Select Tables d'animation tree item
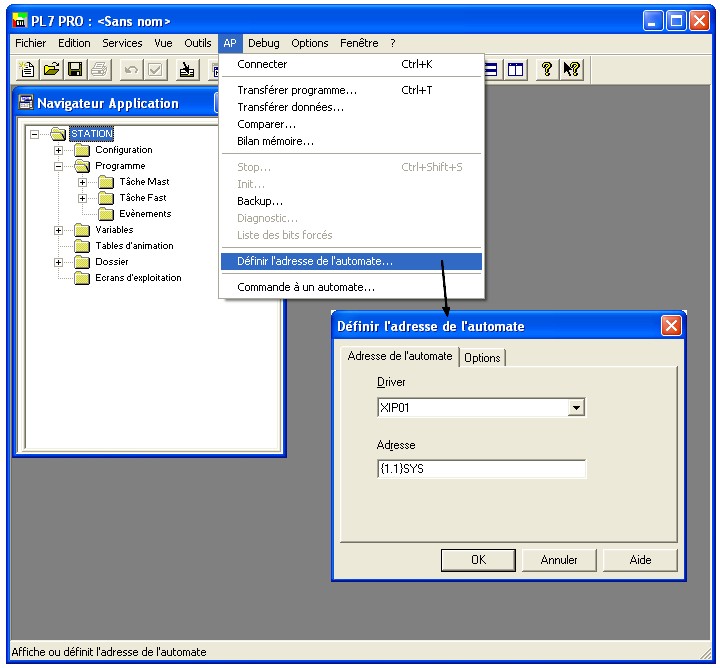The width and height of the screenshot is (720, 668). point(134,246)
